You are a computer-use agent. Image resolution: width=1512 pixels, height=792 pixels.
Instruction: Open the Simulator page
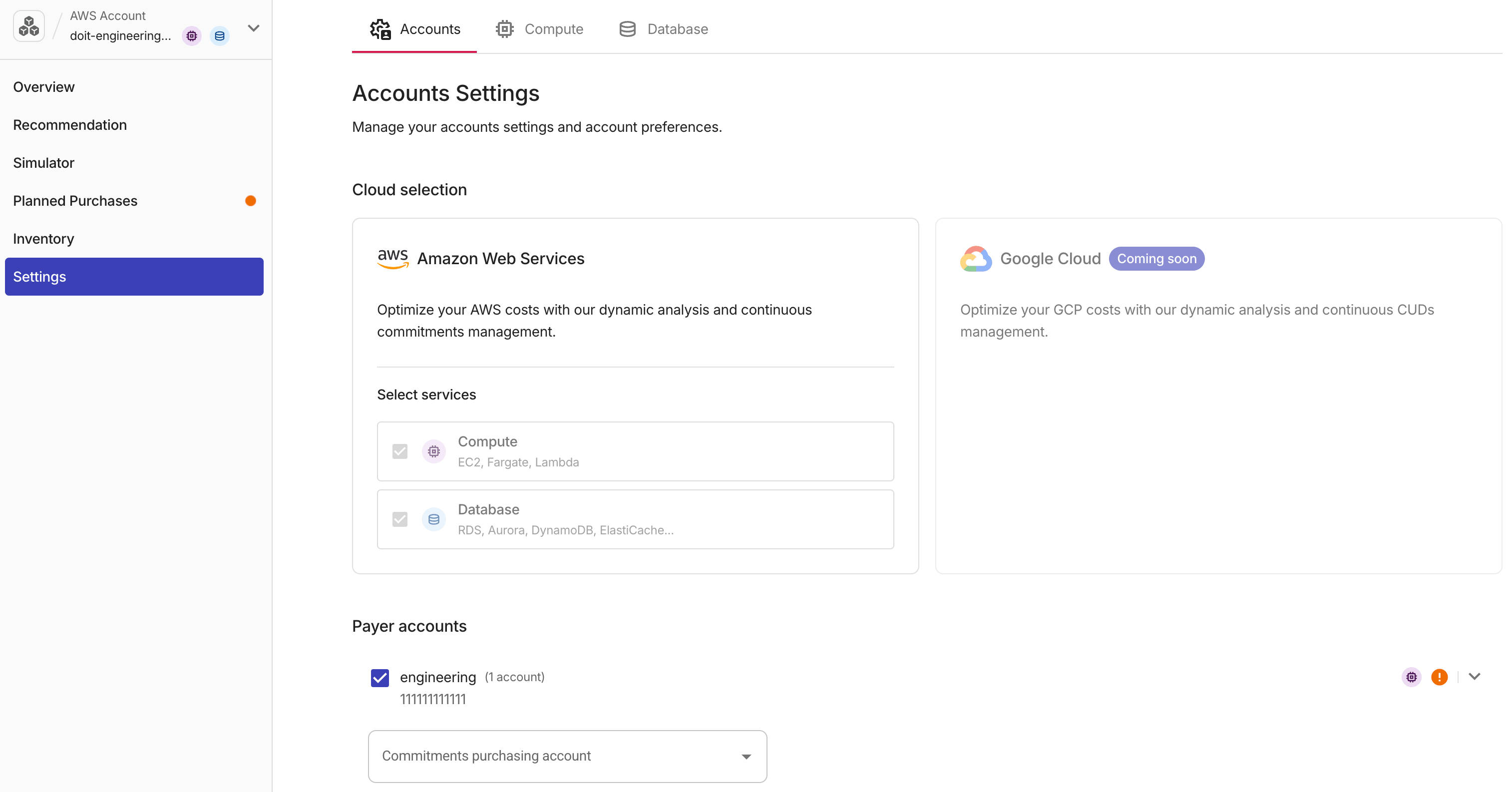click(44, 163)
